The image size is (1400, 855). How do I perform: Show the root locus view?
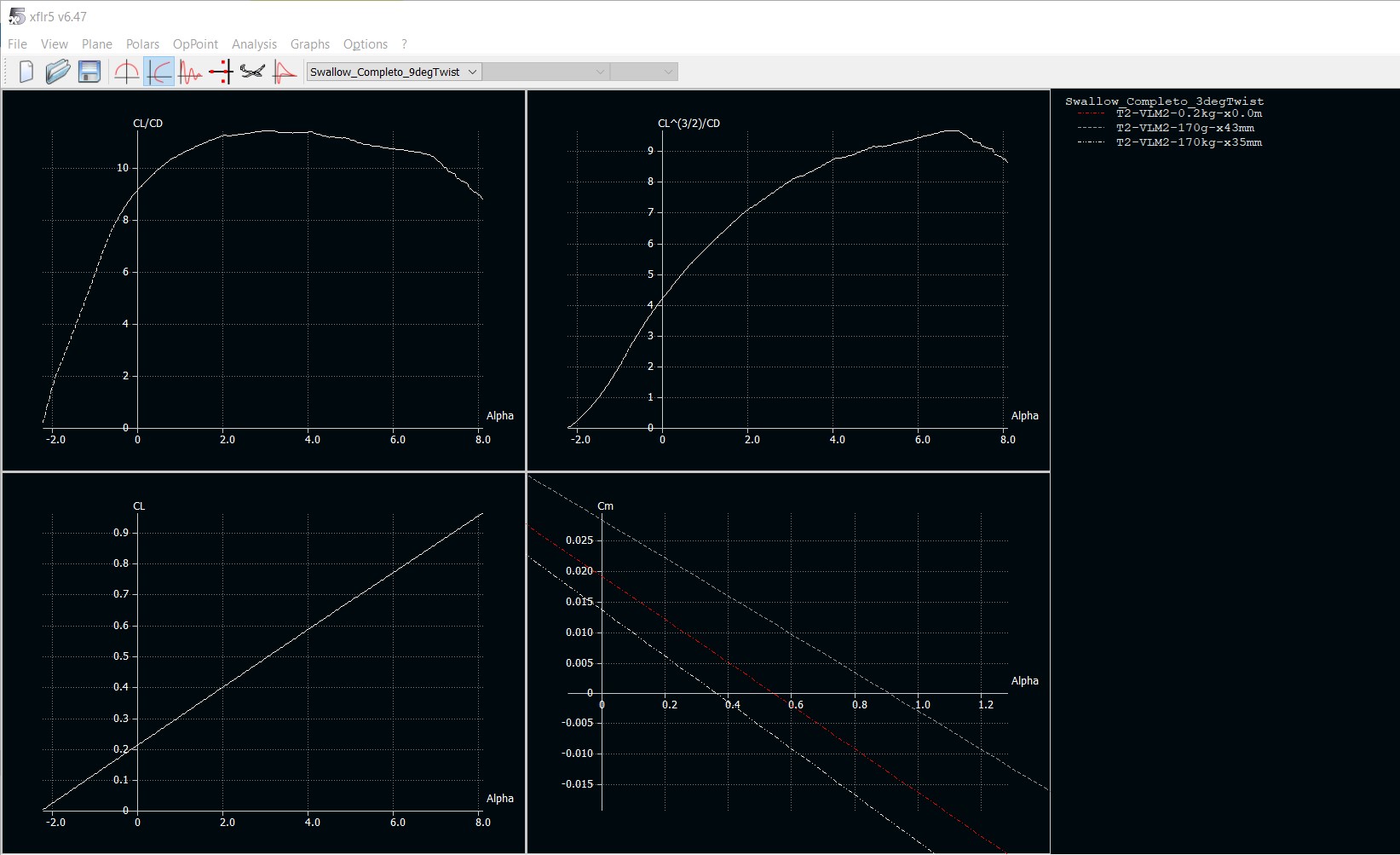point(221,72)
